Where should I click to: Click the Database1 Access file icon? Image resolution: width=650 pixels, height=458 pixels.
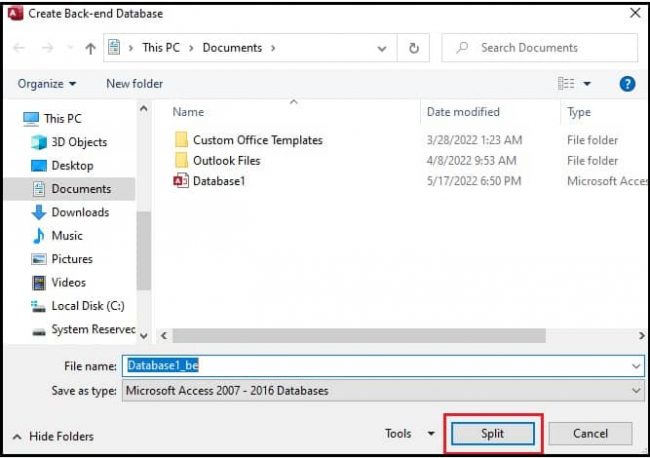181,181
